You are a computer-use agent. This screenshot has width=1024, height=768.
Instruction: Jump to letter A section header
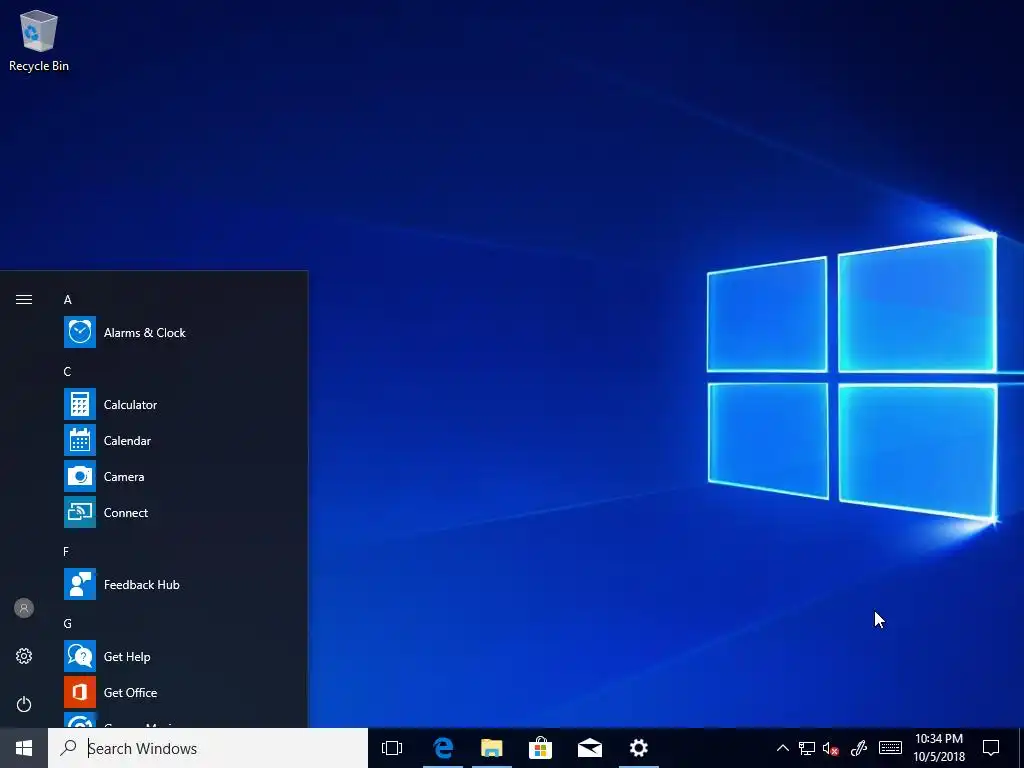[67, 300]
